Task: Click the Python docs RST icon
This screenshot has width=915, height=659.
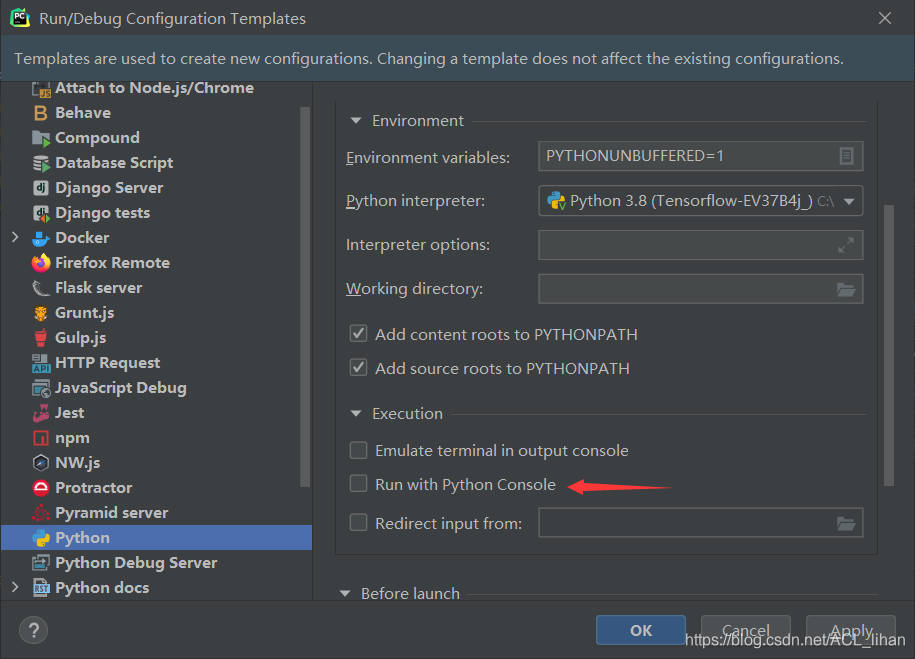Action: [41, 588]
